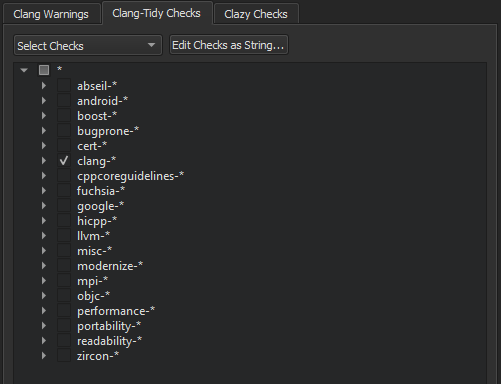The width and height of the screenshot is (501, 384).
Task: Select the bugprone-* row label
Action: click(x=108, y=131)
